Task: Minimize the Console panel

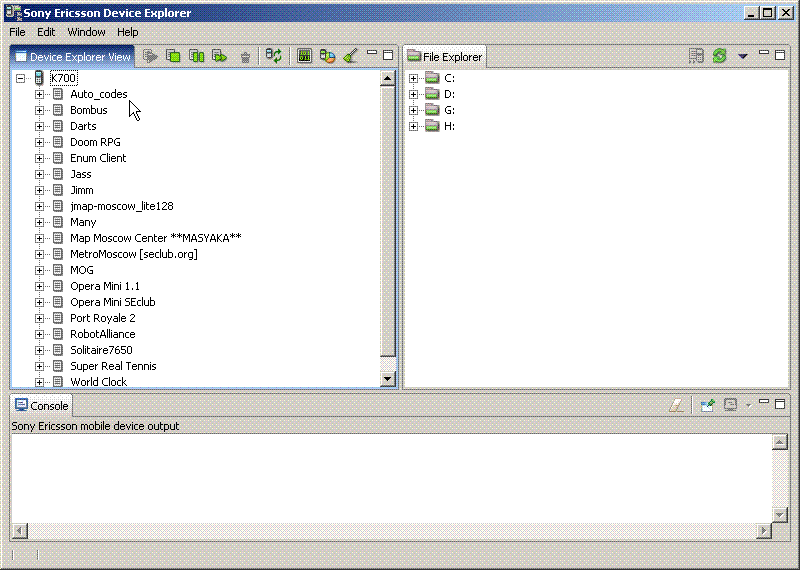Action: 764,402
